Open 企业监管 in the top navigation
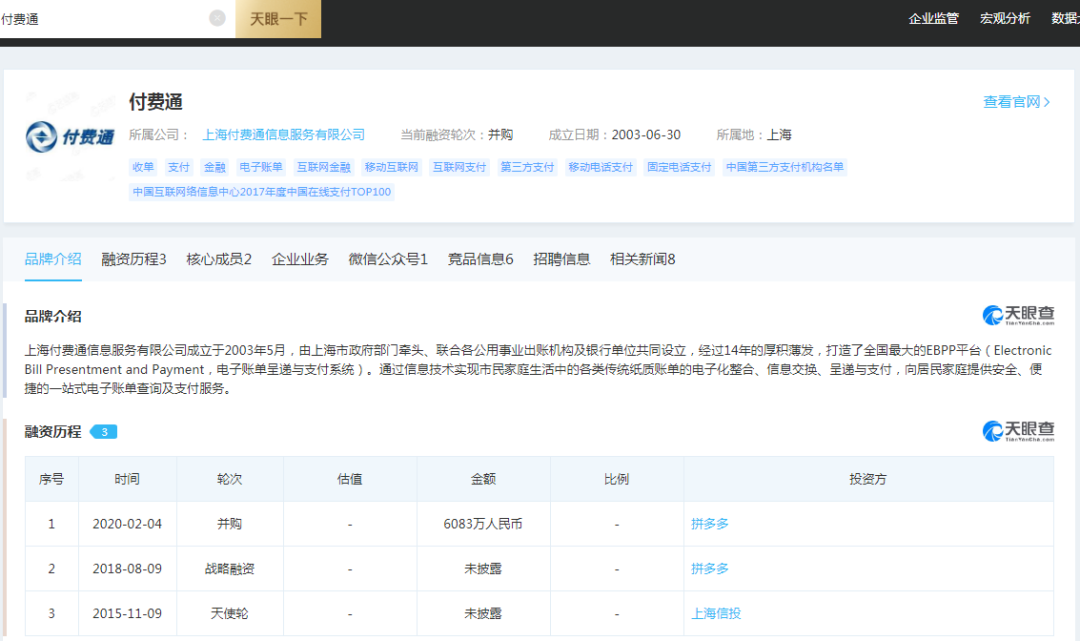 pyautogui.click(x=933, y=18)
